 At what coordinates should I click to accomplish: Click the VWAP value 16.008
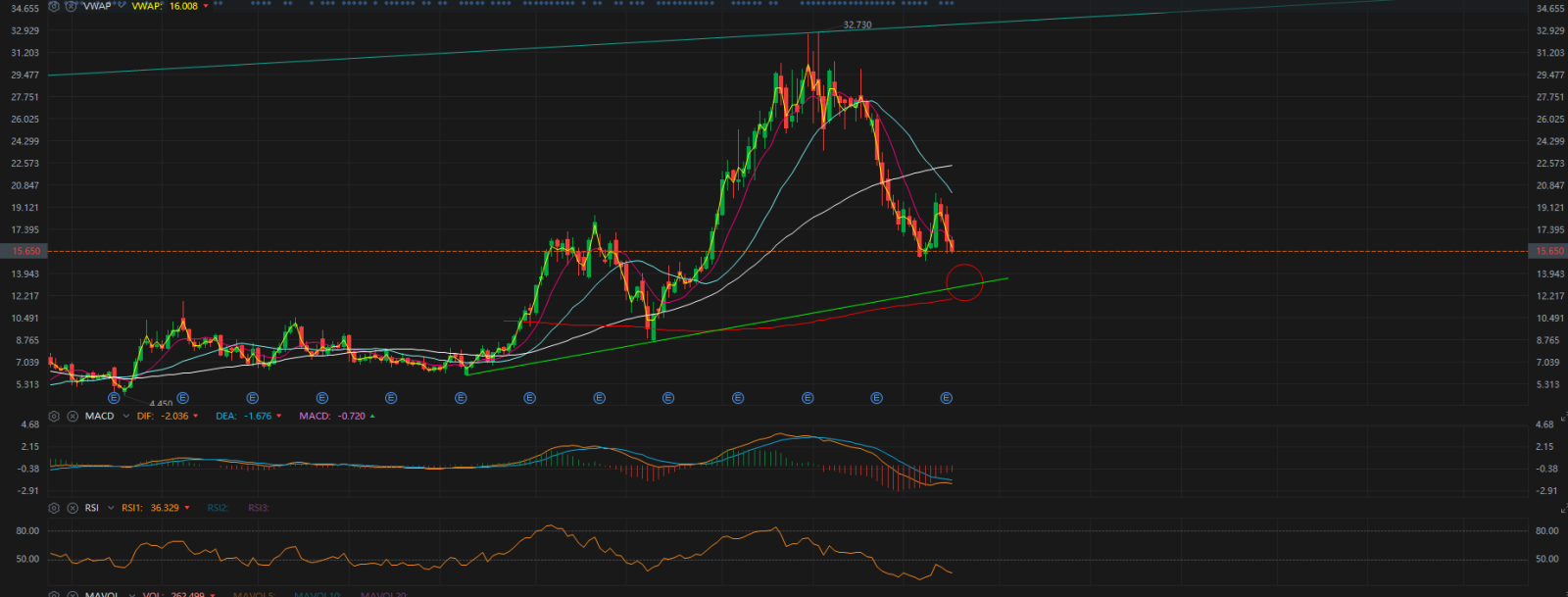pyautogui.click(x=183, y=6)
